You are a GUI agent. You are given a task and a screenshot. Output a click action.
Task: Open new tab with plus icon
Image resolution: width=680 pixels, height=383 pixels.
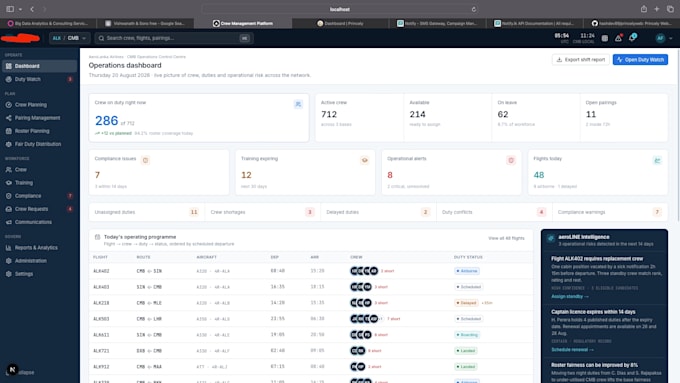657,9
